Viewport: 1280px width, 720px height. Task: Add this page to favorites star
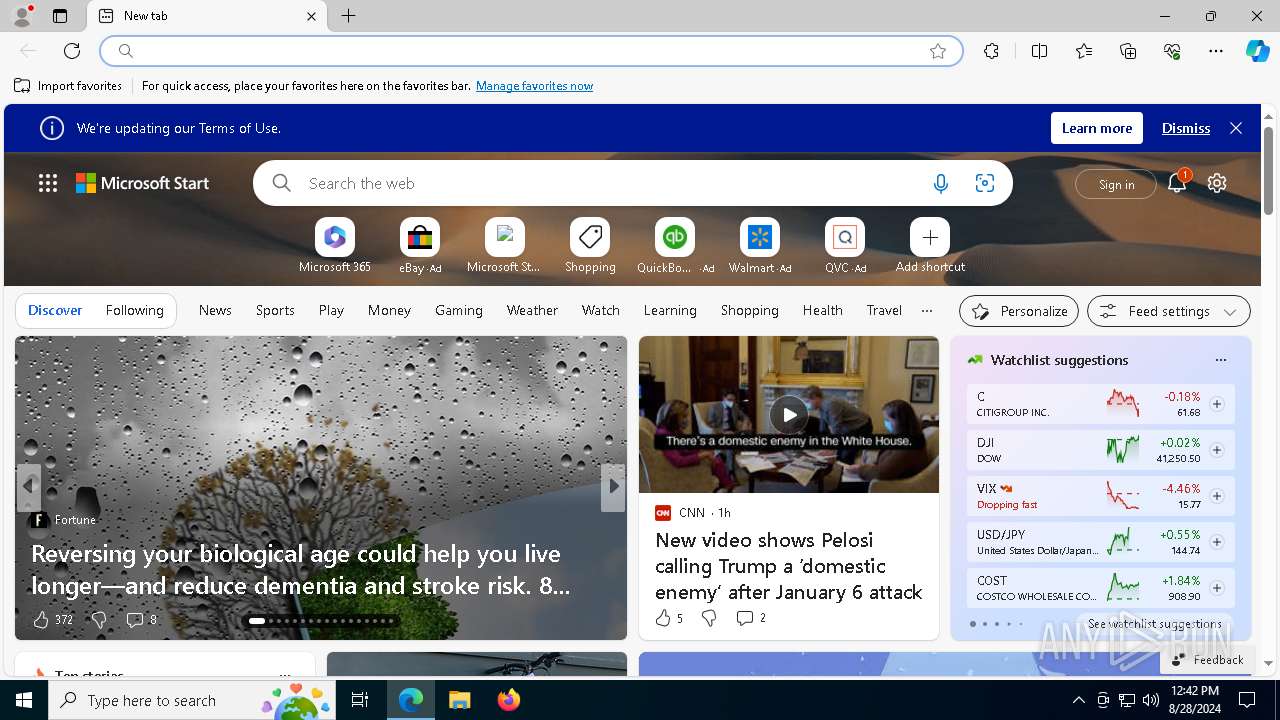(938, 51)
